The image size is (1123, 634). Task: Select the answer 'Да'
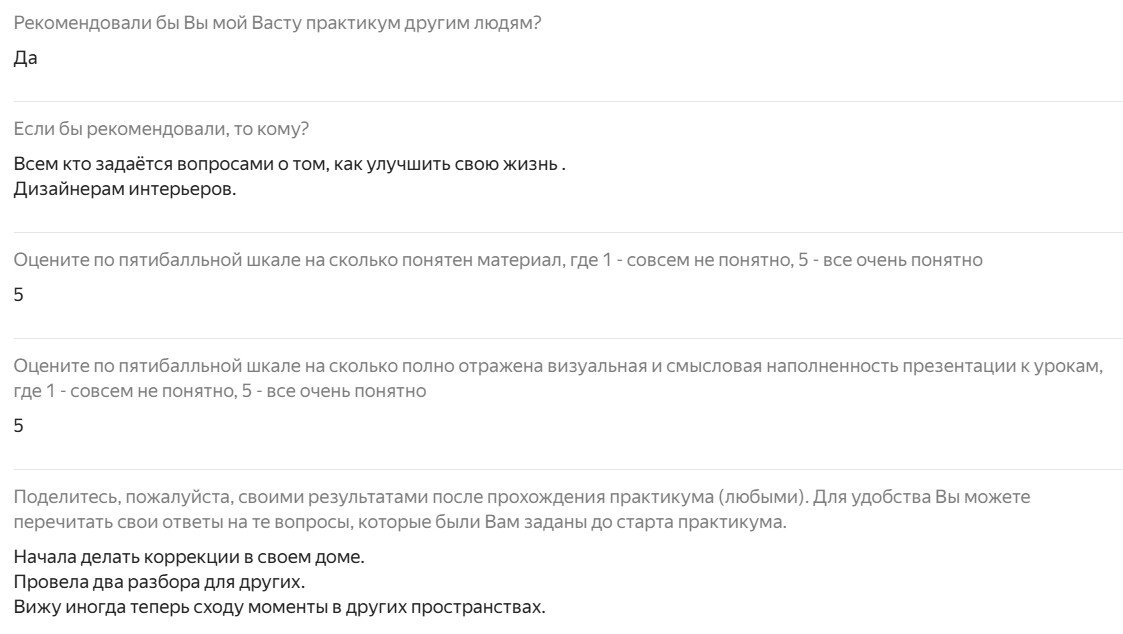point(25,58)
